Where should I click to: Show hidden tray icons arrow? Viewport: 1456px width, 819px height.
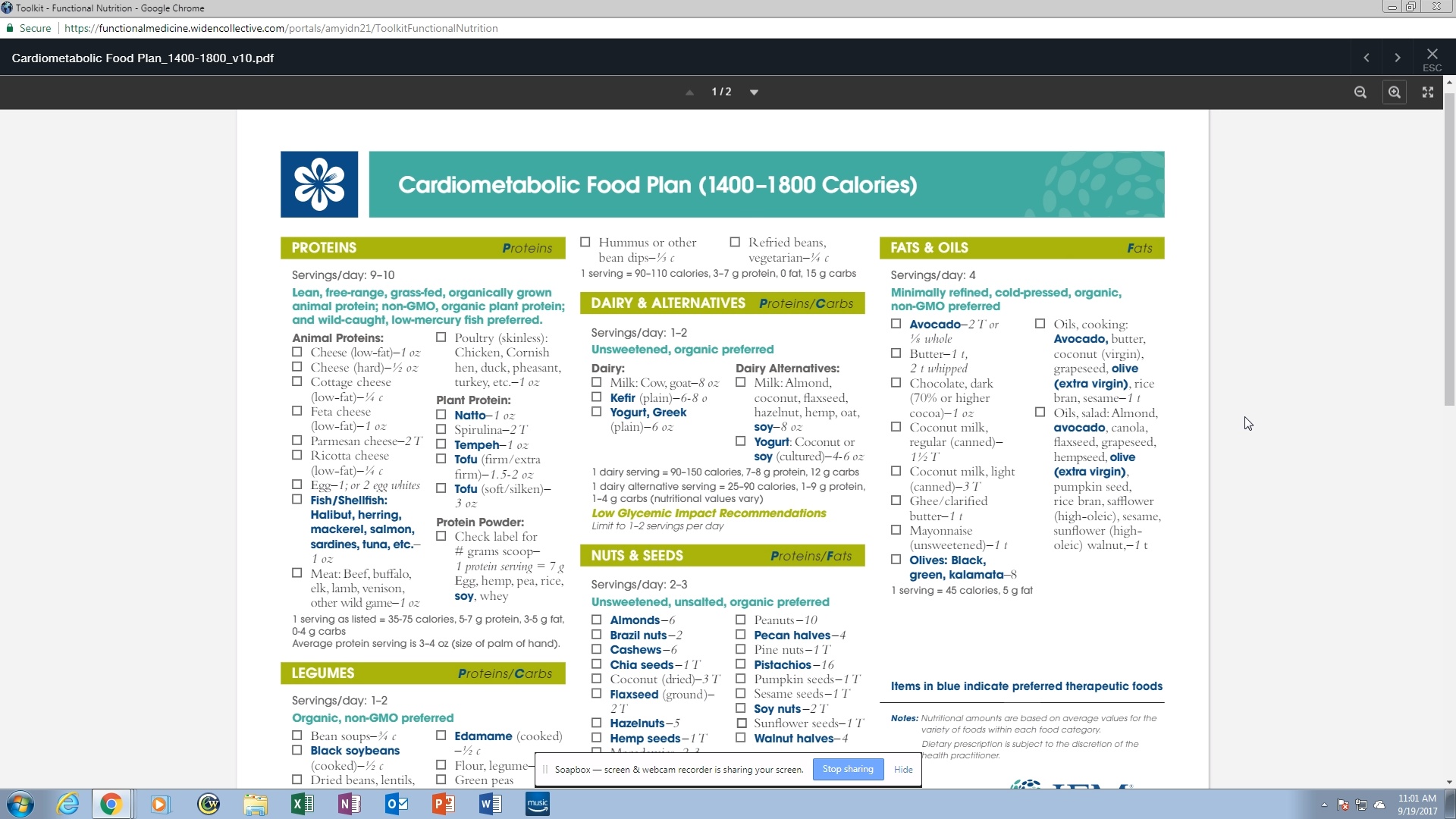click(x=1324, y=805)
